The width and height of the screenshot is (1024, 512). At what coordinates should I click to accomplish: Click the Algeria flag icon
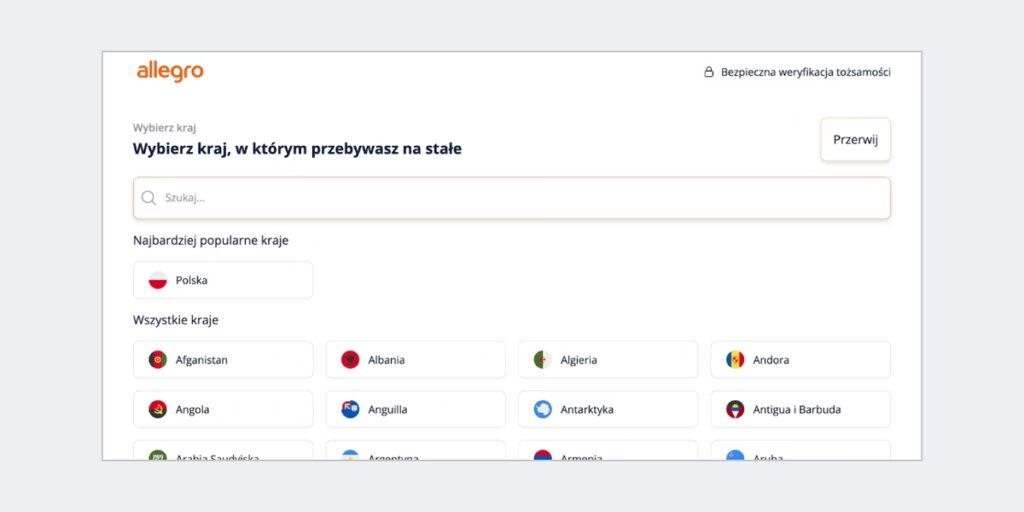pos(542,360)
